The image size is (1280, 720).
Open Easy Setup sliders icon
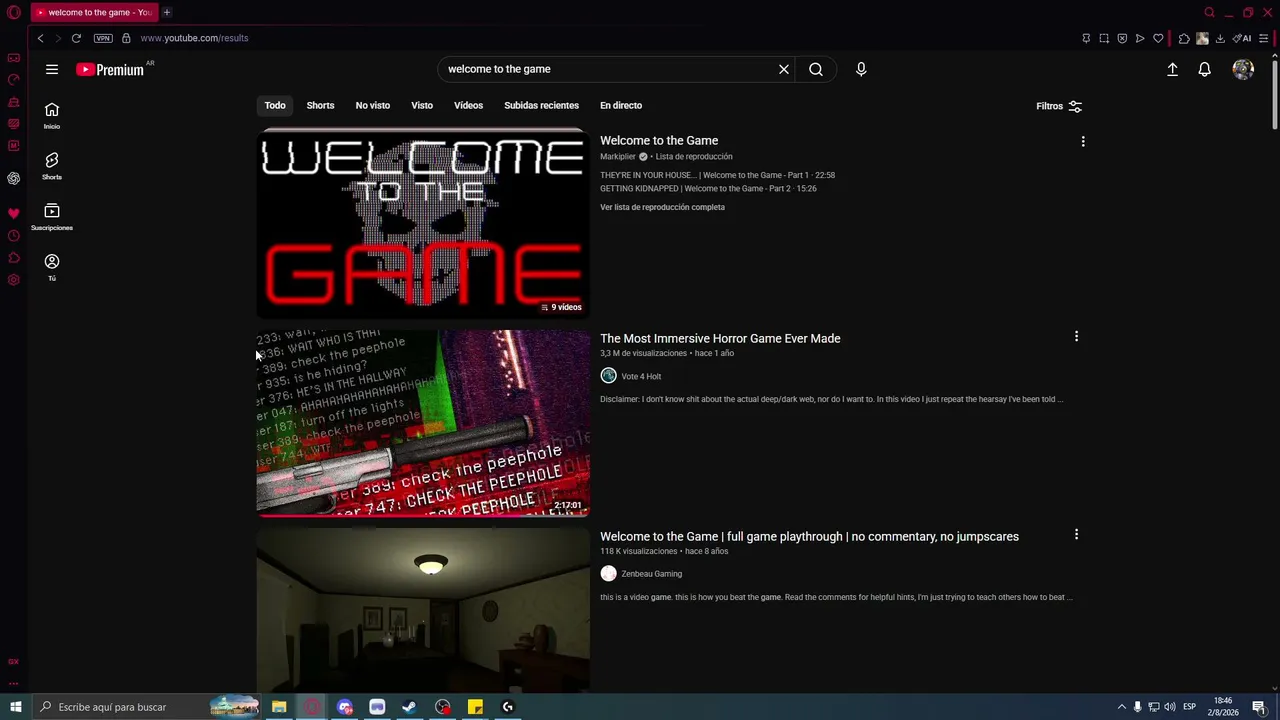(x=1264, y=38)
